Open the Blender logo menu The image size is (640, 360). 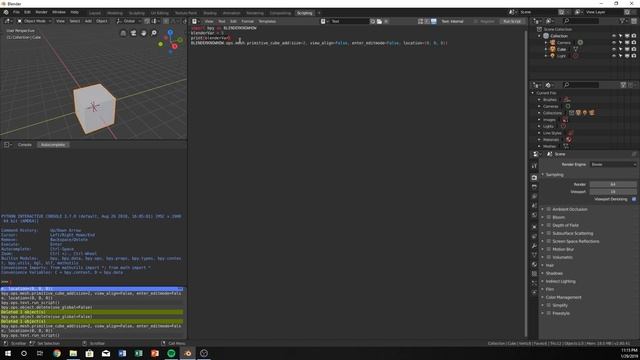[6, 12]
